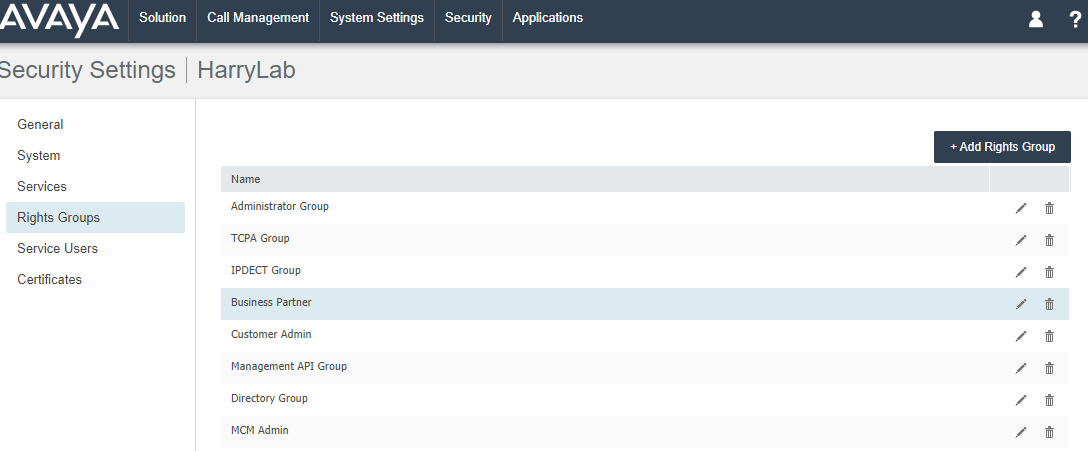
Task: Delete TCPA Group with trash icon
Action: pos(1049,240)
